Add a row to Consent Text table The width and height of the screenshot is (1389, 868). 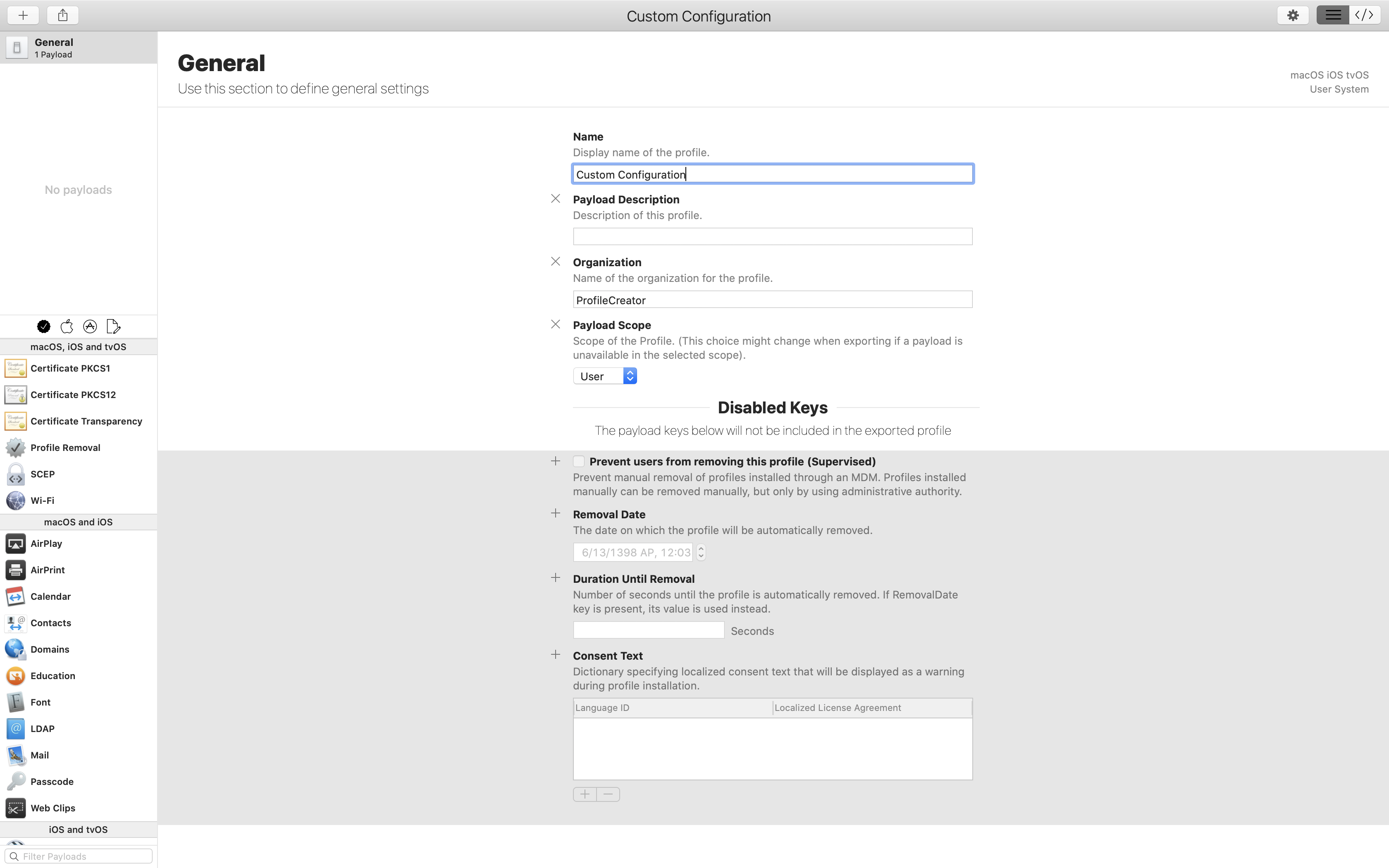pos(584,794)
